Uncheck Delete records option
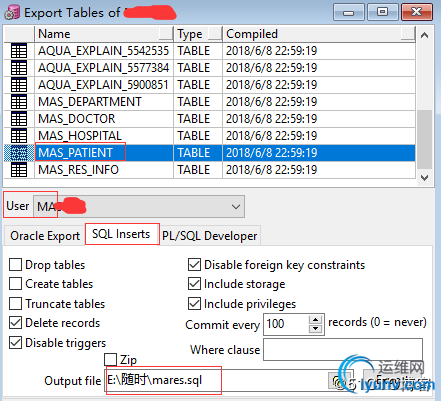Image resolution: width=441 pixels, height=401 pixels. click(15, 323)
